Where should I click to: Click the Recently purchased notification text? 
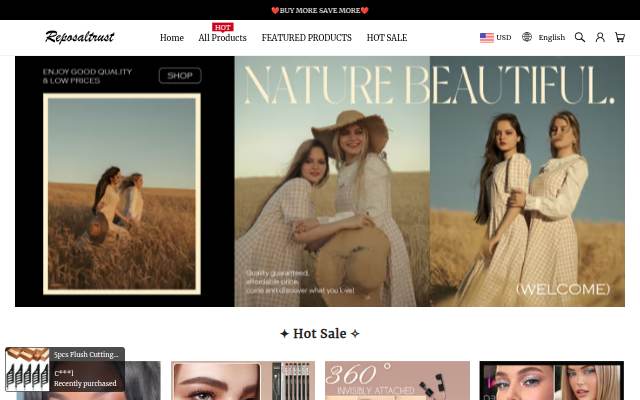pyautogui.click(x=85, y=384)
